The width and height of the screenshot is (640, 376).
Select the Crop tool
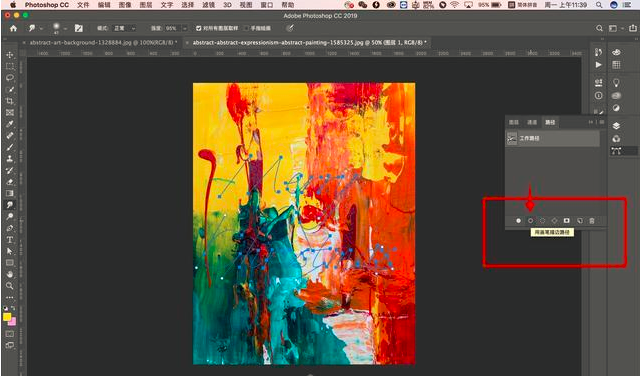click(10, 101)
